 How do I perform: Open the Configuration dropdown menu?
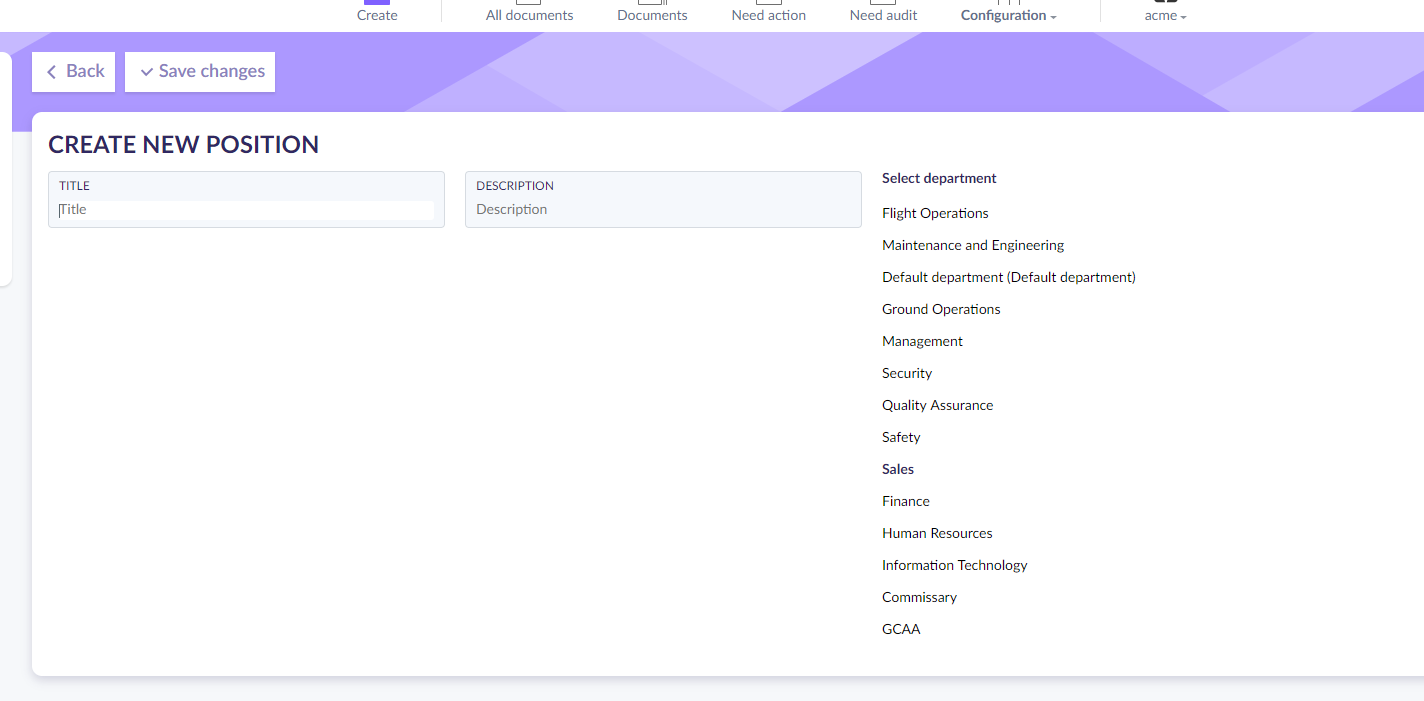coord(1008,15)
